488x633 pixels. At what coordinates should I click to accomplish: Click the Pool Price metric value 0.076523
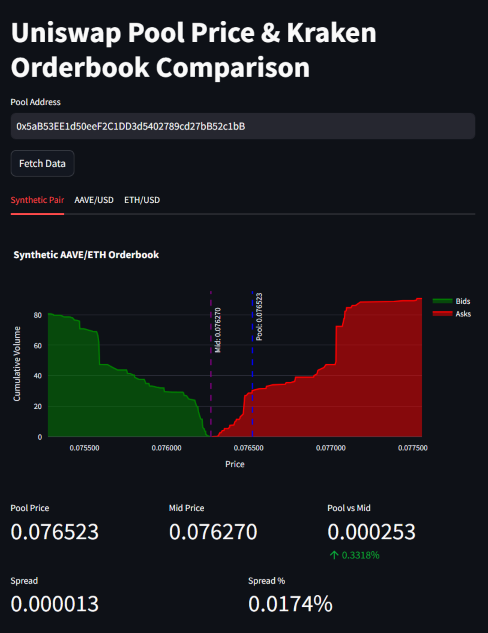point(54,532)
